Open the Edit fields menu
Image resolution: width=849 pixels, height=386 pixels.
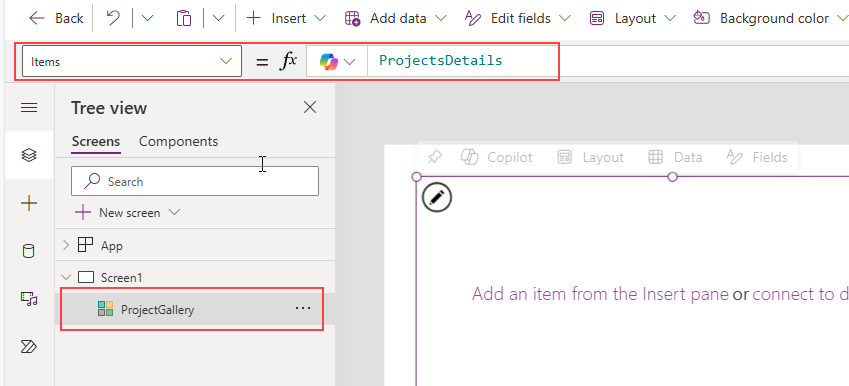click(x=518, y=18)
